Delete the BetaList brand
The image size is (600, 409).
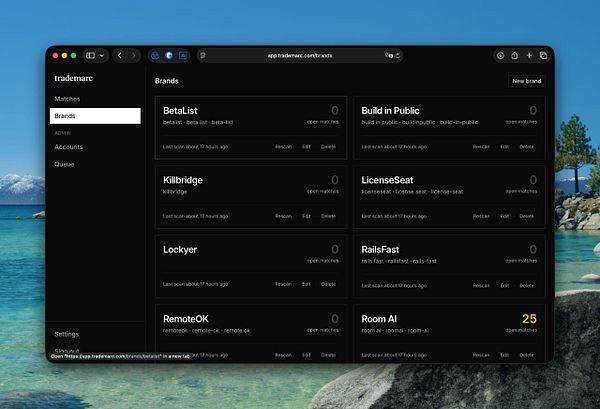[x=328, y=147]
